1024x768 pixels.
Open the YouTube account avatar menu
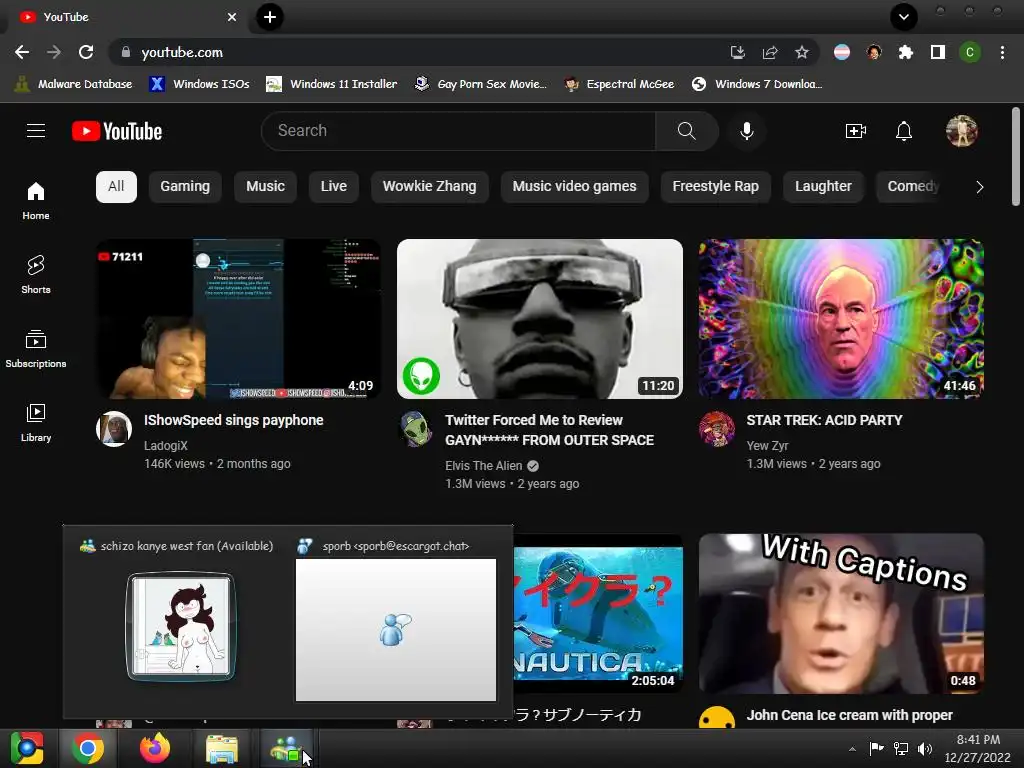(x=961, y=131)
